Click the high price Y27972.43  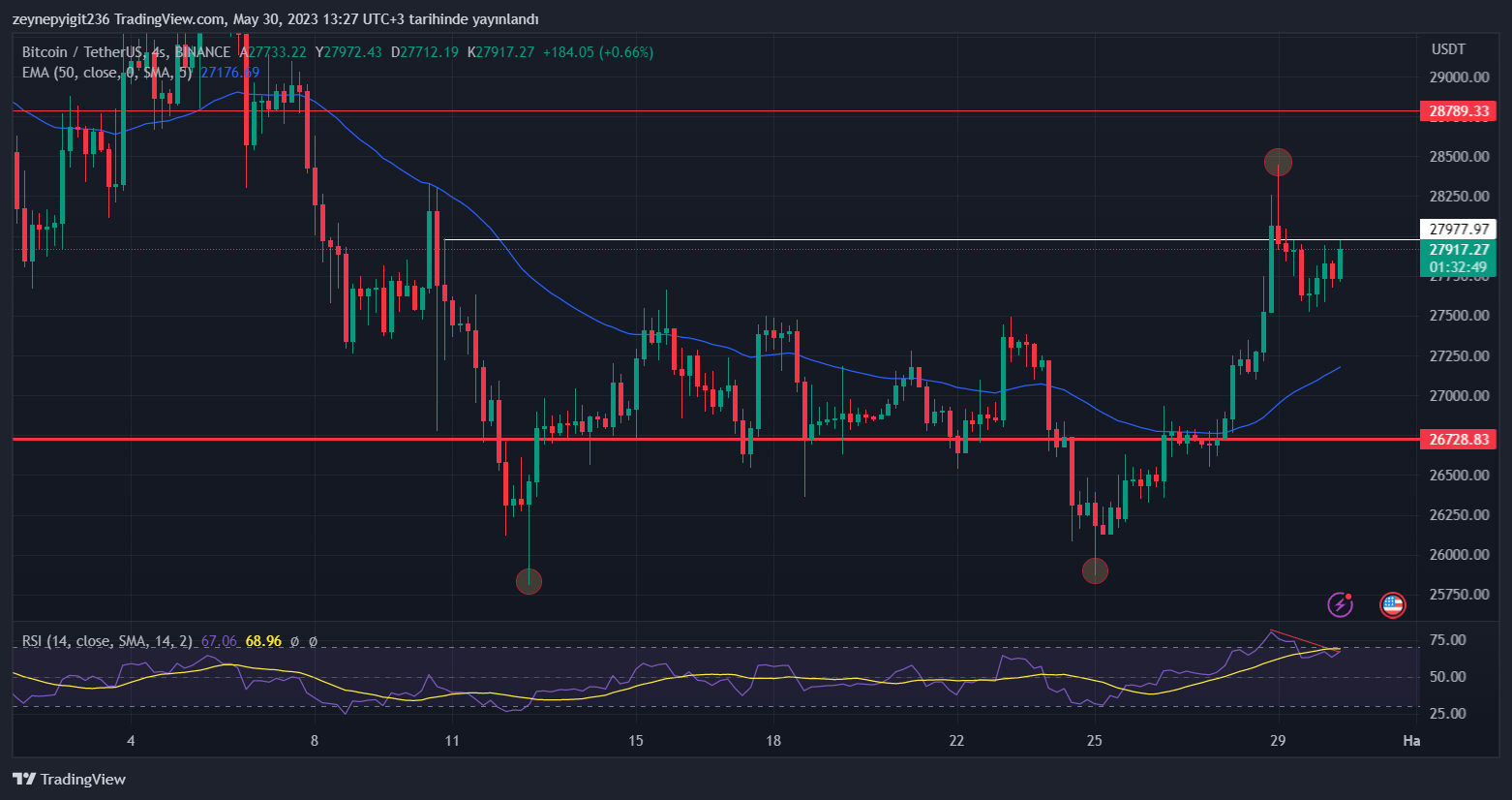pyautogui.click(x=348, y=52)
